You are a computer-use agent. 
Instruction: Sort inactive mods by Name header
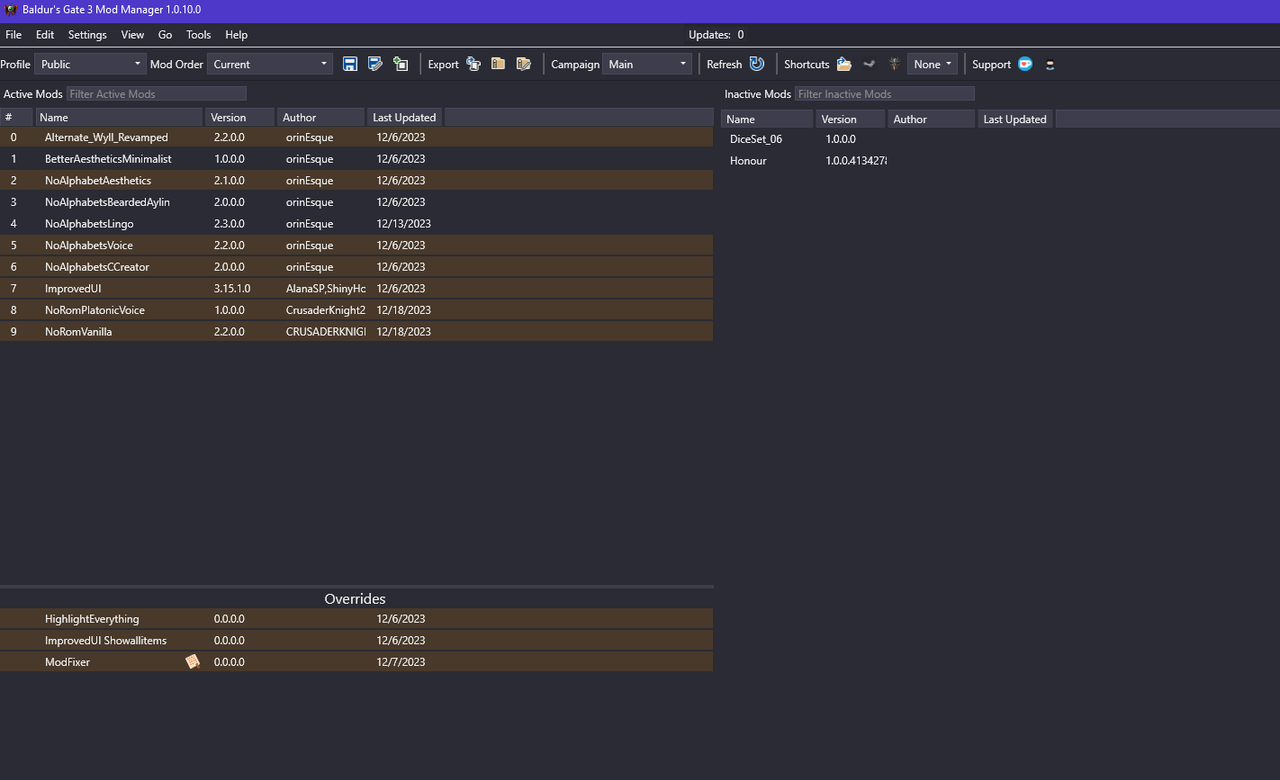tap(767, 119)
